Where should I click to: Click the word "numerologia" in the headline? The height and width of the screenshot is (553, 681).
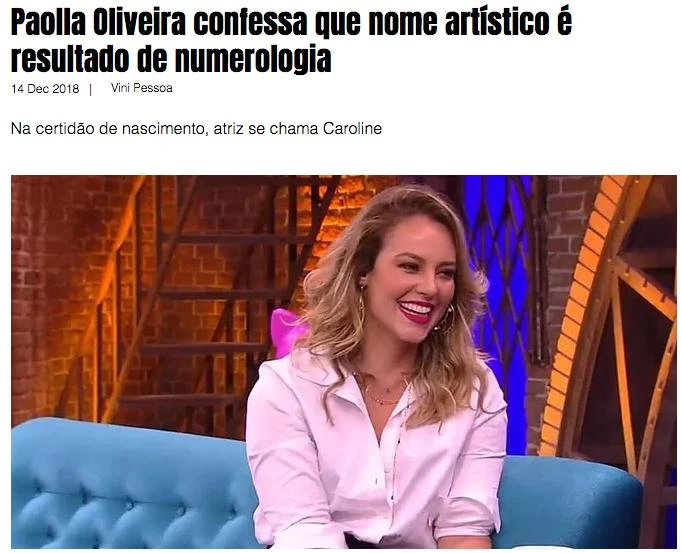coord(253,59)
